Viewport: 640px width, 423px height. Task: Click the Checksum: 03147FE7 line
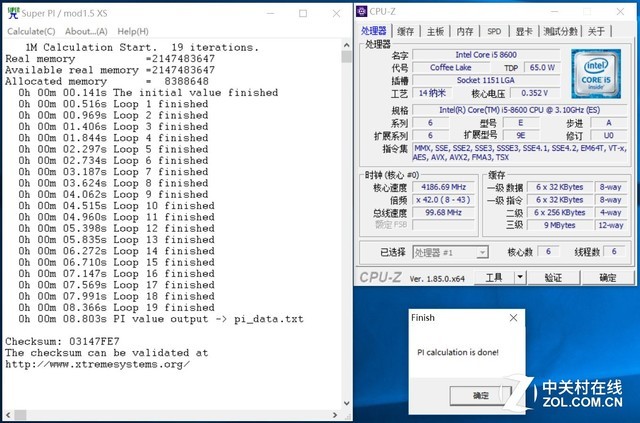[x=62, y=341]
